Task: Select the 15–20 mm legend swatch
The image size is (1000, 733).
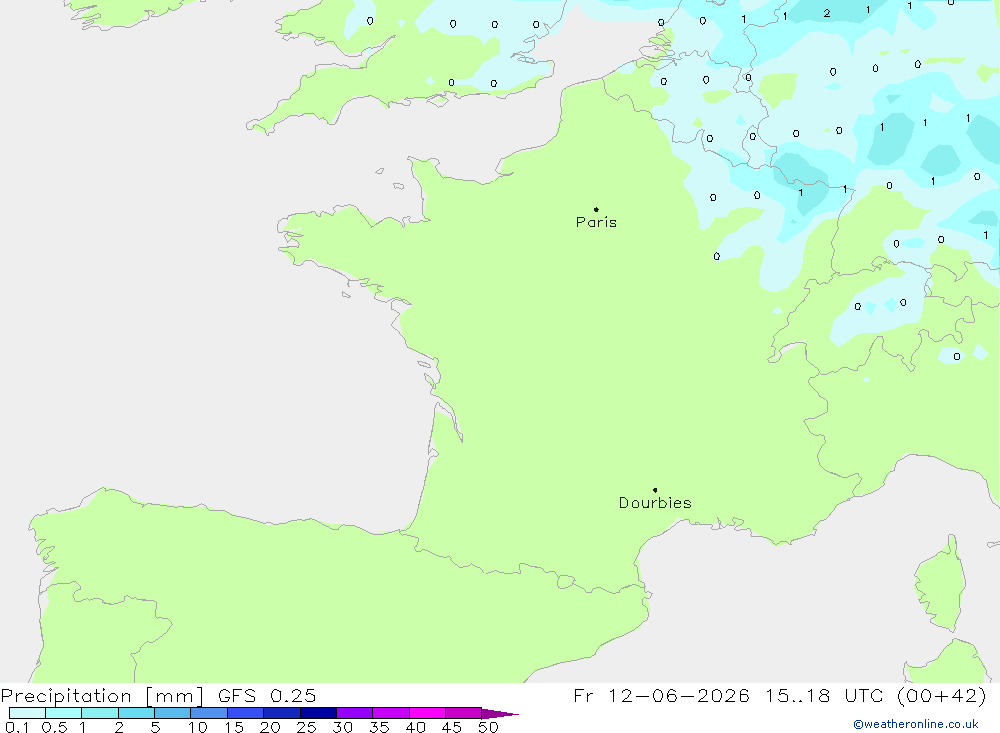Action: [245, 713]
